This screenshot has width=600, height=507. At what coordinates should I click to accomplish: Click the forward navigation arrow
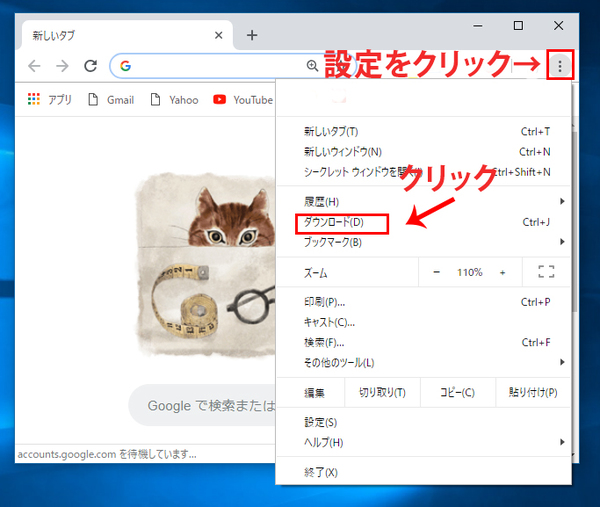[x=62, y=66]
